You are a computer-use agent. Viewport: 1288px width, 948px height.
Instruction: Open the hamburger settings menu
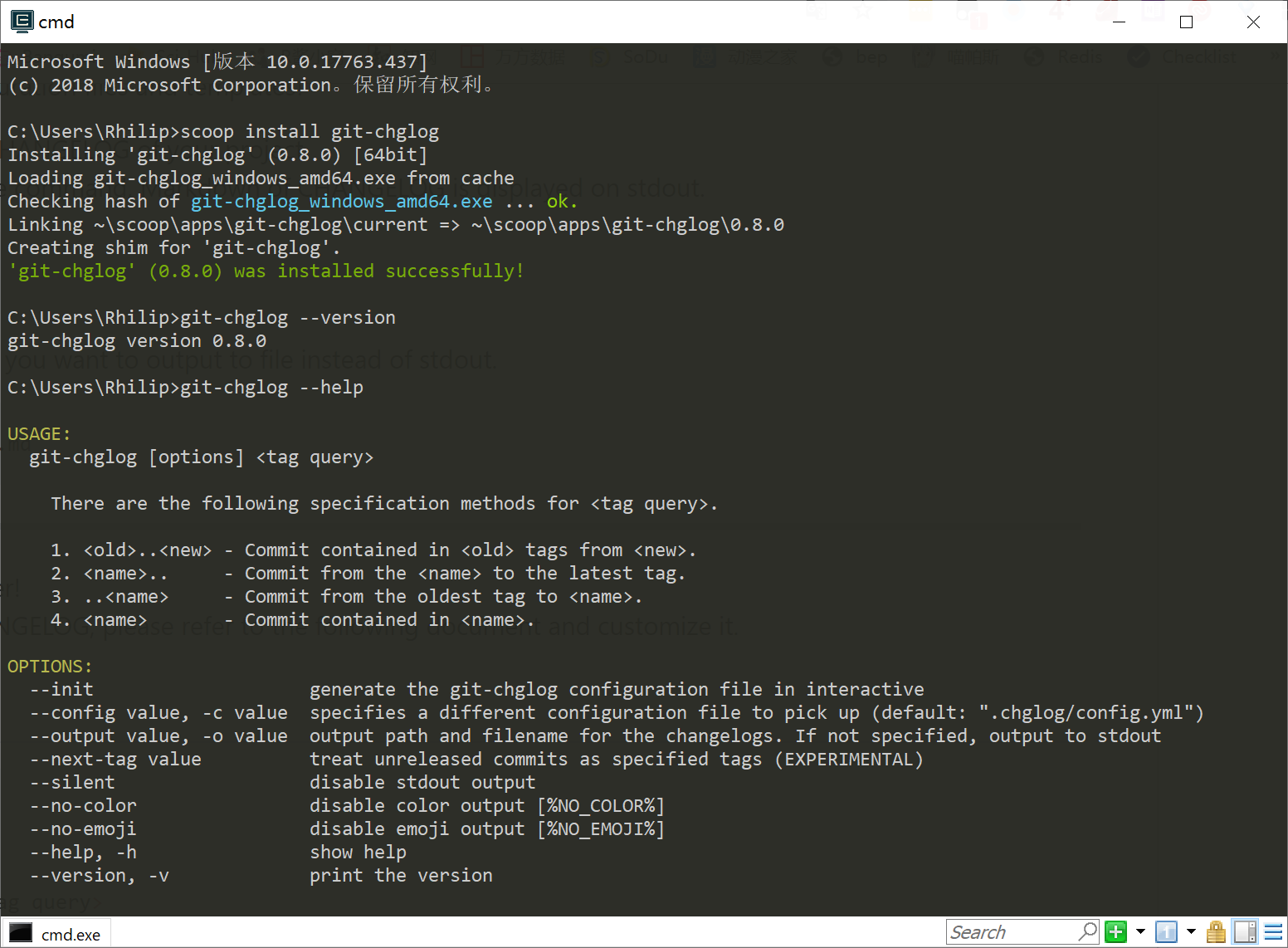(x=1273, y=932)
